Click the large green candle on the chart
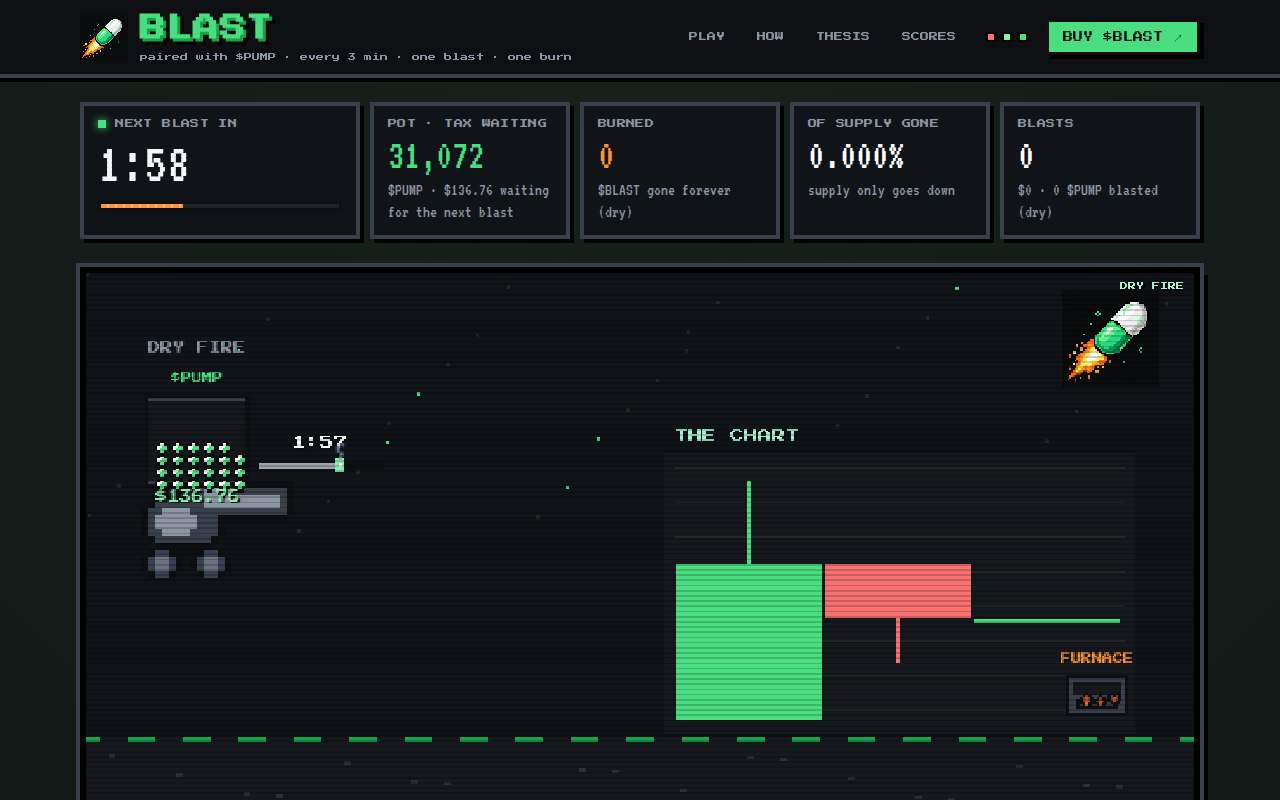The image size is (1280, 800). click(x=749, y=642)
